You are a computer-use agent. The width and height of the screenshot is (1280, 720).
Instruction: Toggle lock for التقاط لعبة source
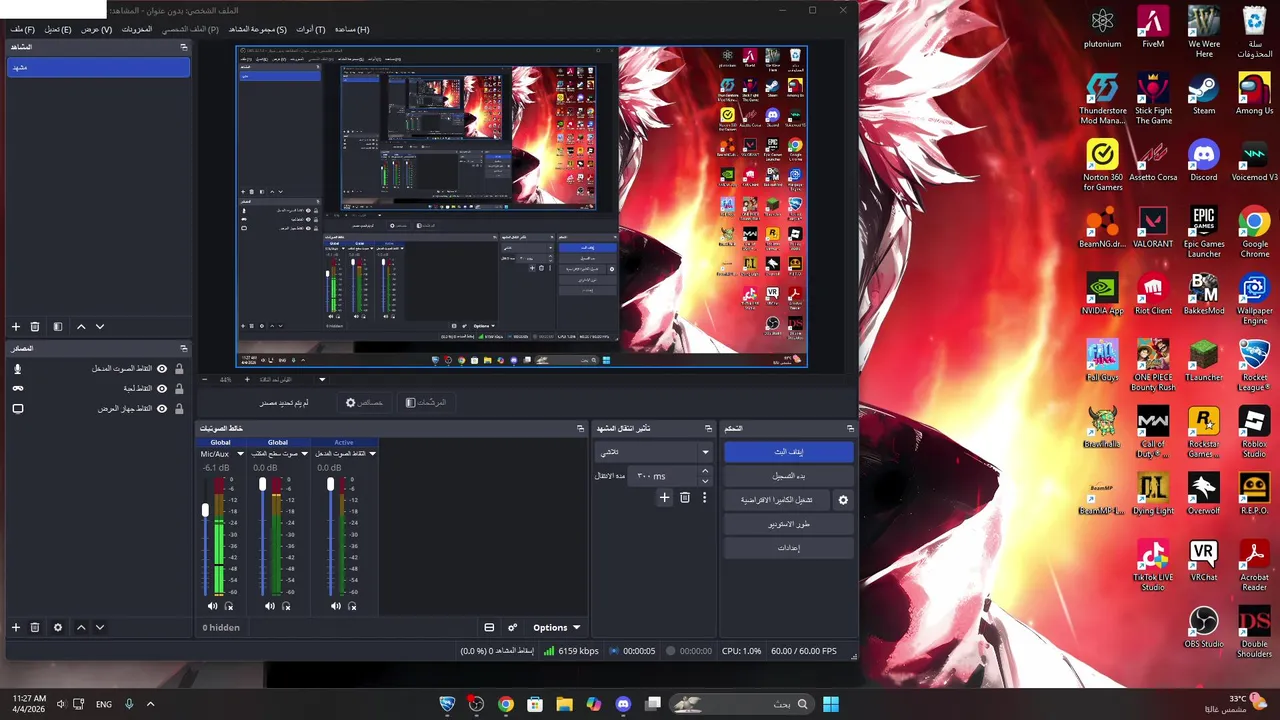click(179, 389)
